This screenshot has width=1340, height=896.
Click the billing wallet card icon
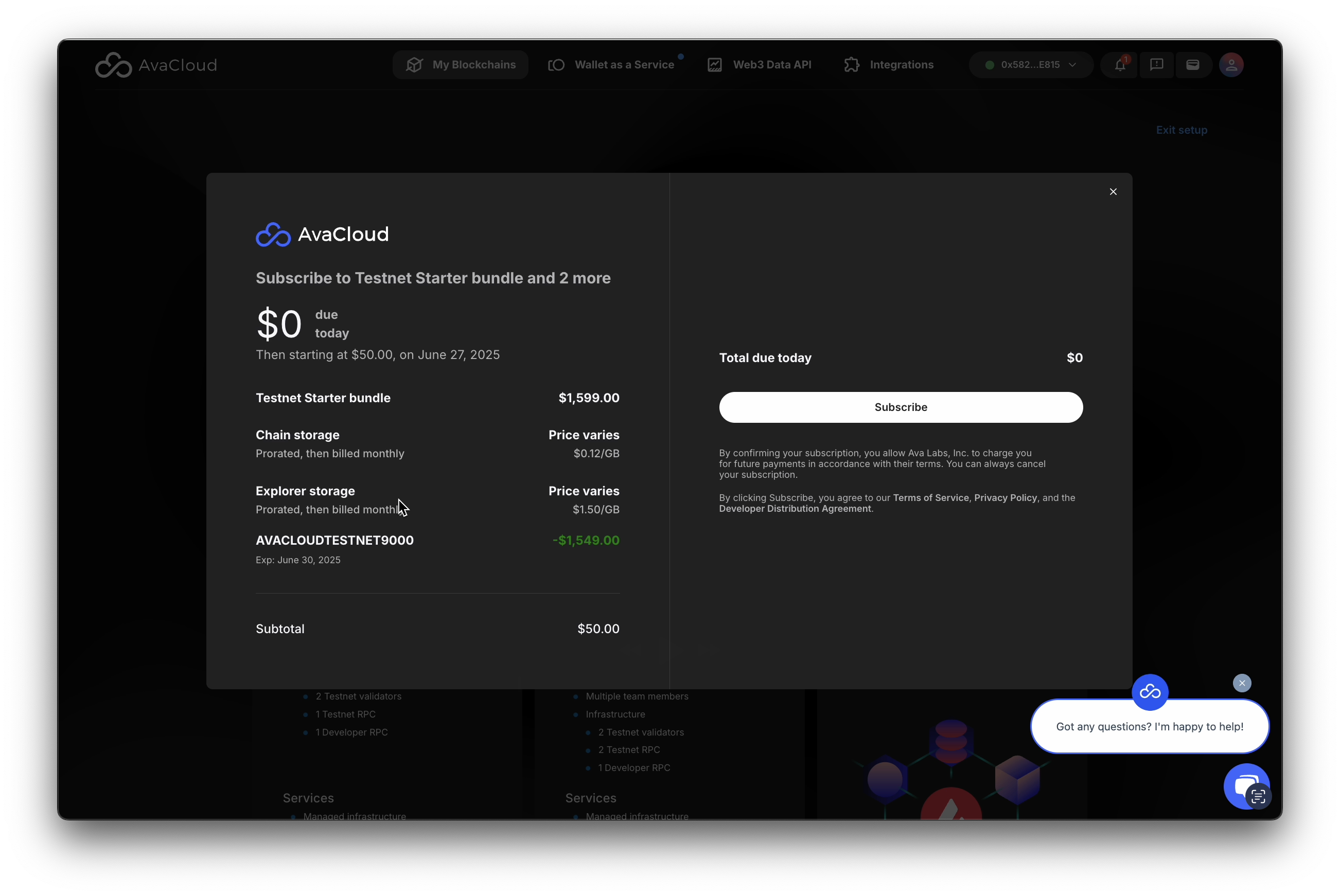(1192, 65)
